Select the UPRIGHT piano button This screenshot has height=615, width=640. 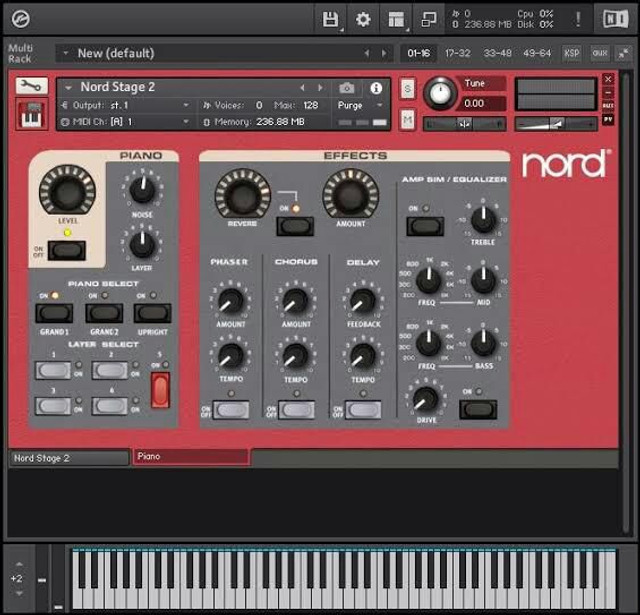click(153, 313)
